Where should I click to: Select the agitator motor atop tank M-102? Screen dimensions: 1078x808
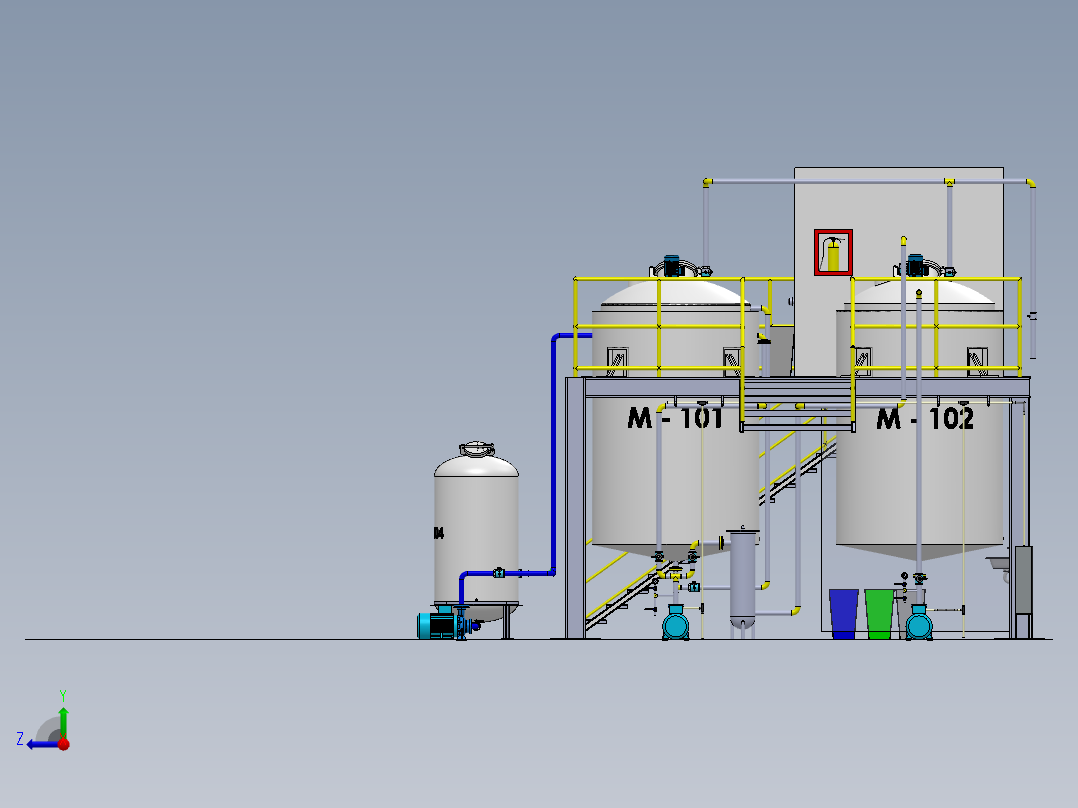click(x=915, y=265)
